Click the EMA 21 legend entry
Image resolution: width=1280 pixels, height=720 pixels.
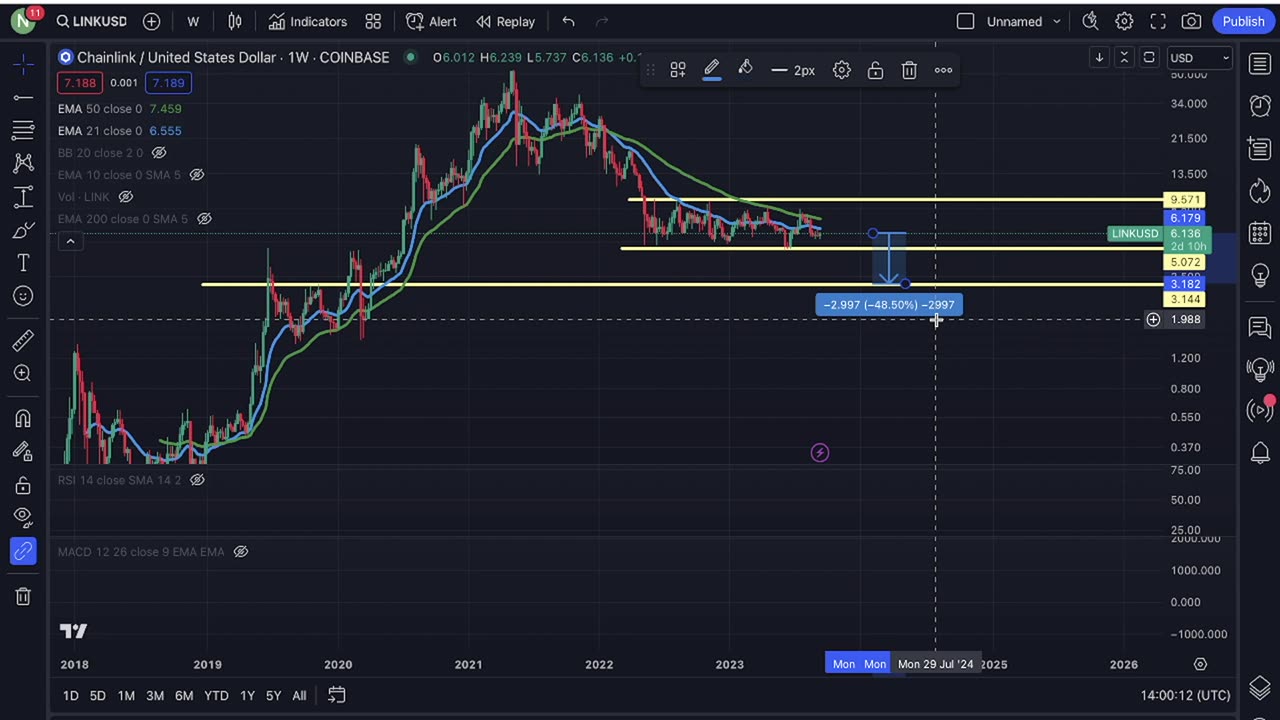click(119, 131)
